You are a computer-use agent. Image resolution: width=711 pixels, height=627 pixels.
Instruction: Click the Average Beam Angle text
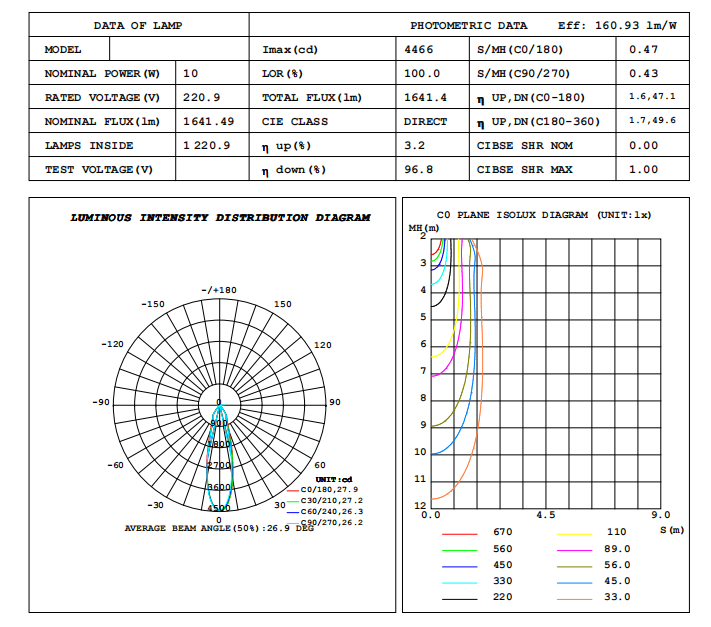[219, 528]
